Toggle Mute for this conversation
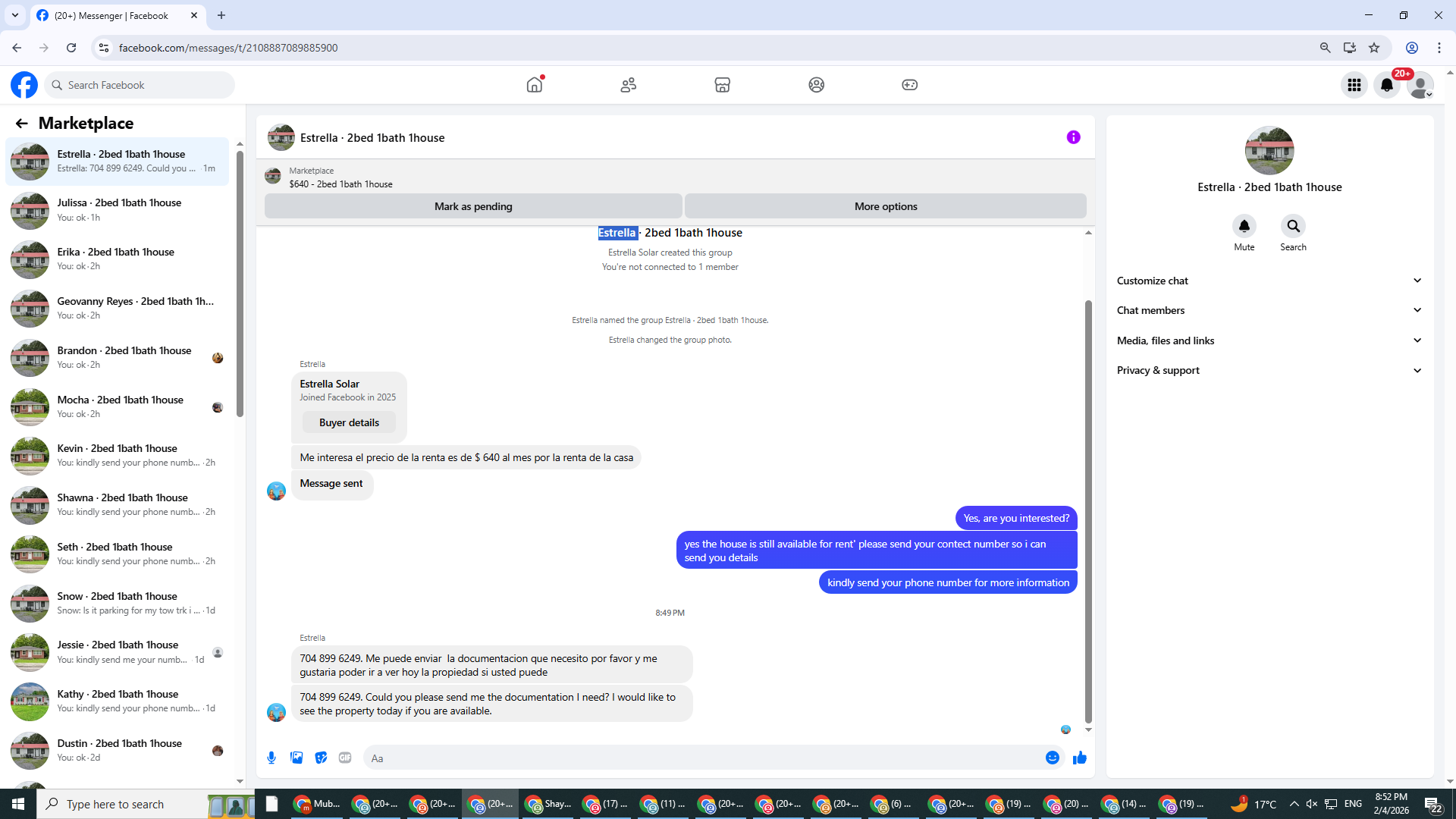The width and height of the screenshot is (1456, 819). [1244, 227]
